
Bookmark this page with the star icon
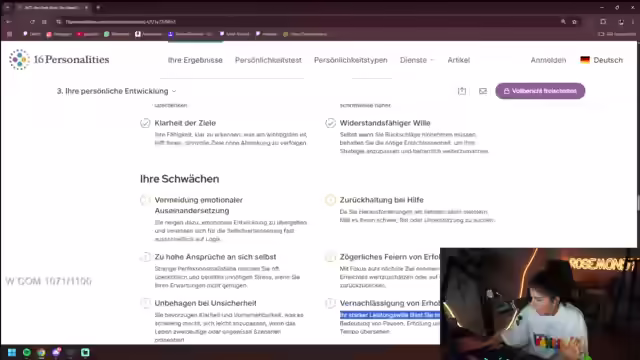click(574, 22)
